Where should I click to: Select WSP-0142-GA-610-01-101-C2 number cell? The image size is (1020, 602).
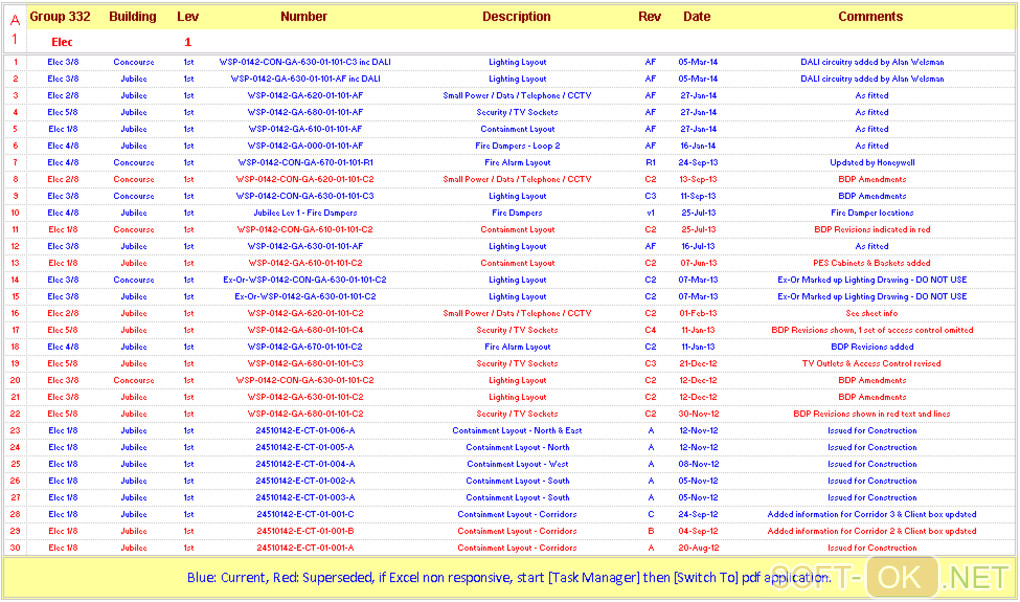pyautogui.click(x=305, y=263)
